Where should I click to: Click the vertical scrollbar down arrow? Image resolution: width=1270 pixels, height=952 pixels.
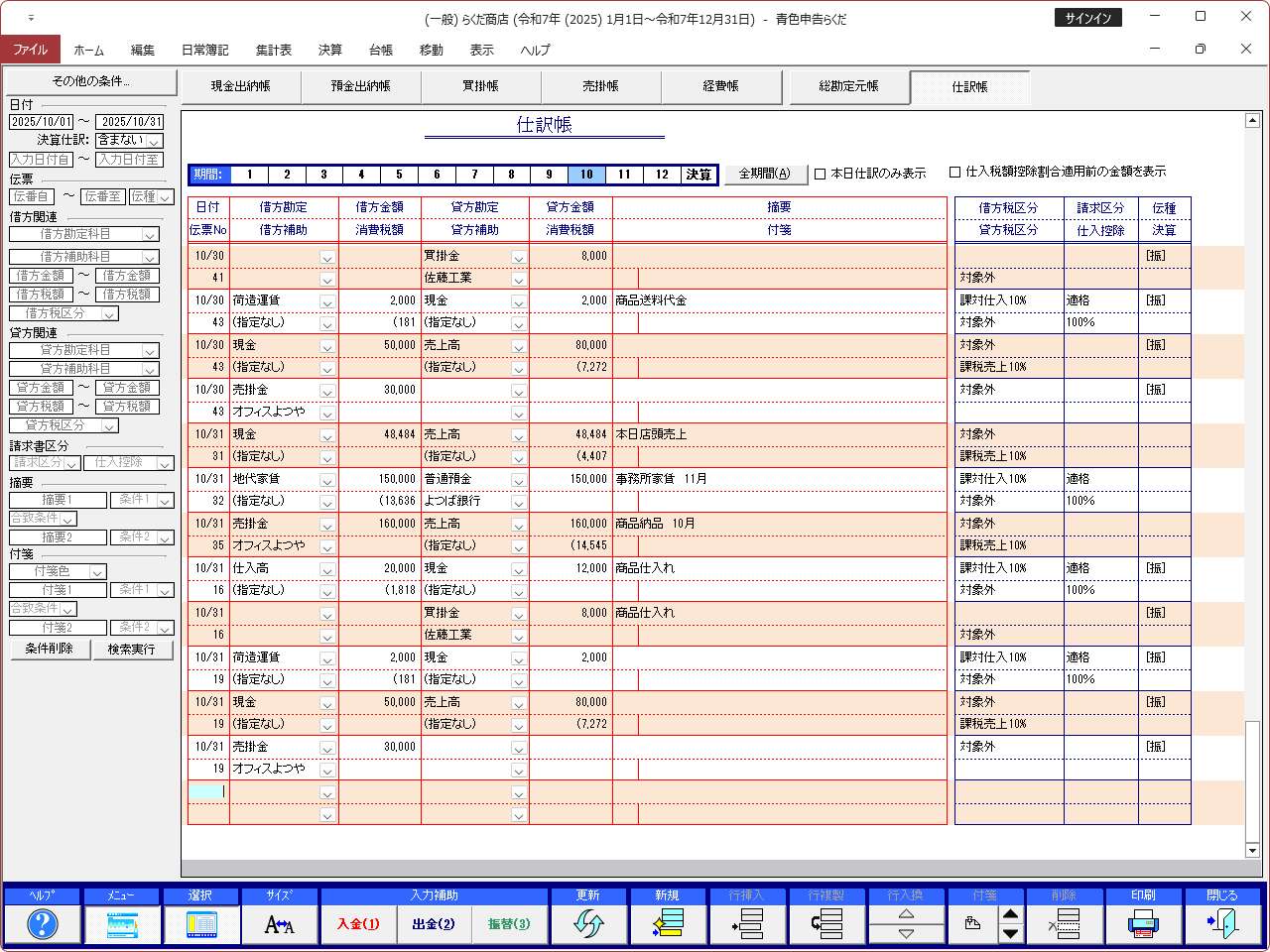[1252, 851]
